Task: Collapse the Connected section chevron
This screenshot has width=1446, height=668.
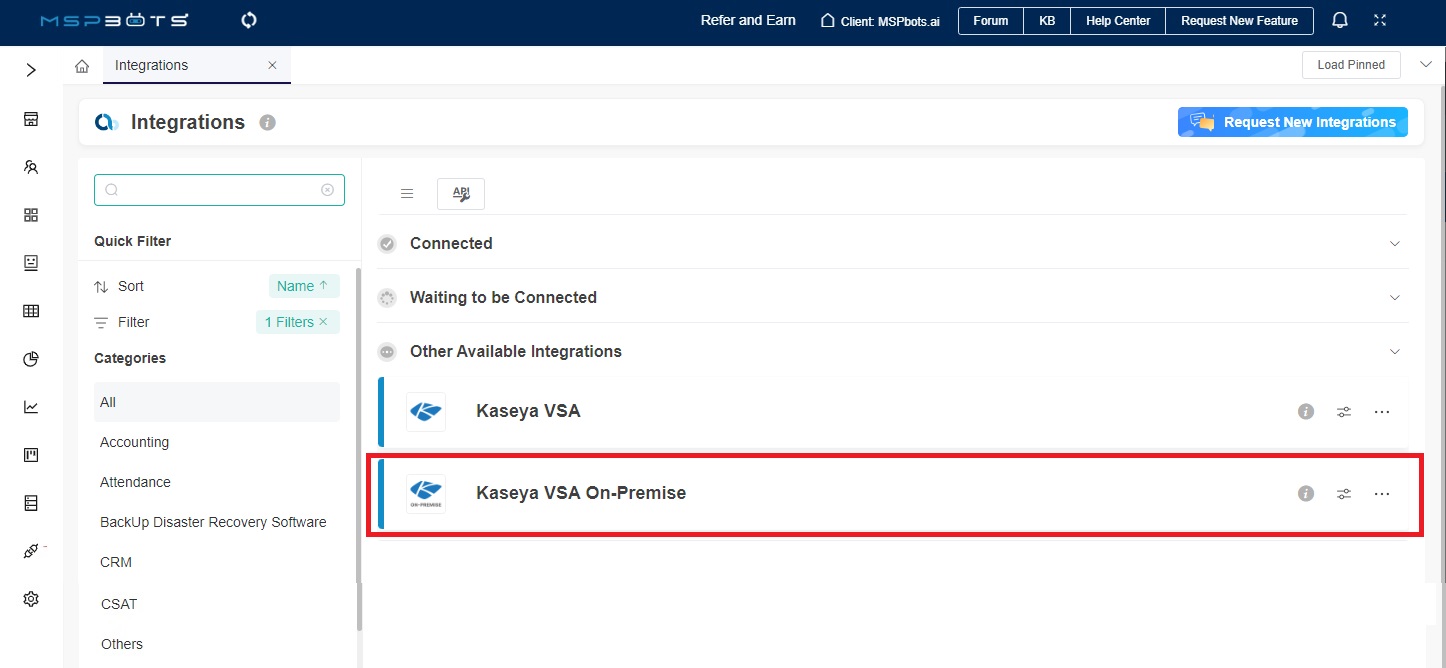Action: [1395, 244]
